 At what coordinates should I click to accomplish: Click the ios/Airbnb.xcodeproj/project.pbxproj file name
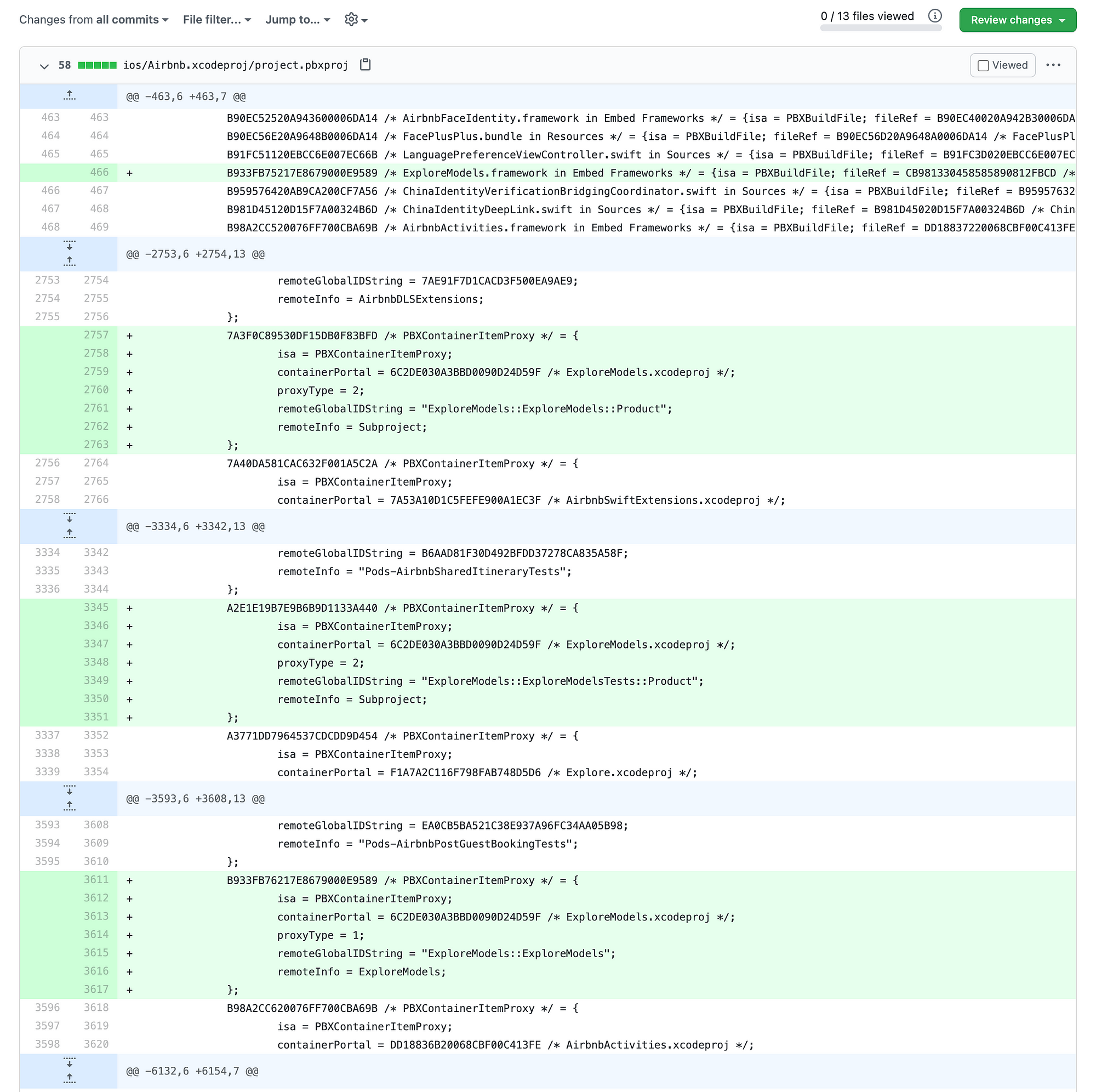(x=236, y=65)
